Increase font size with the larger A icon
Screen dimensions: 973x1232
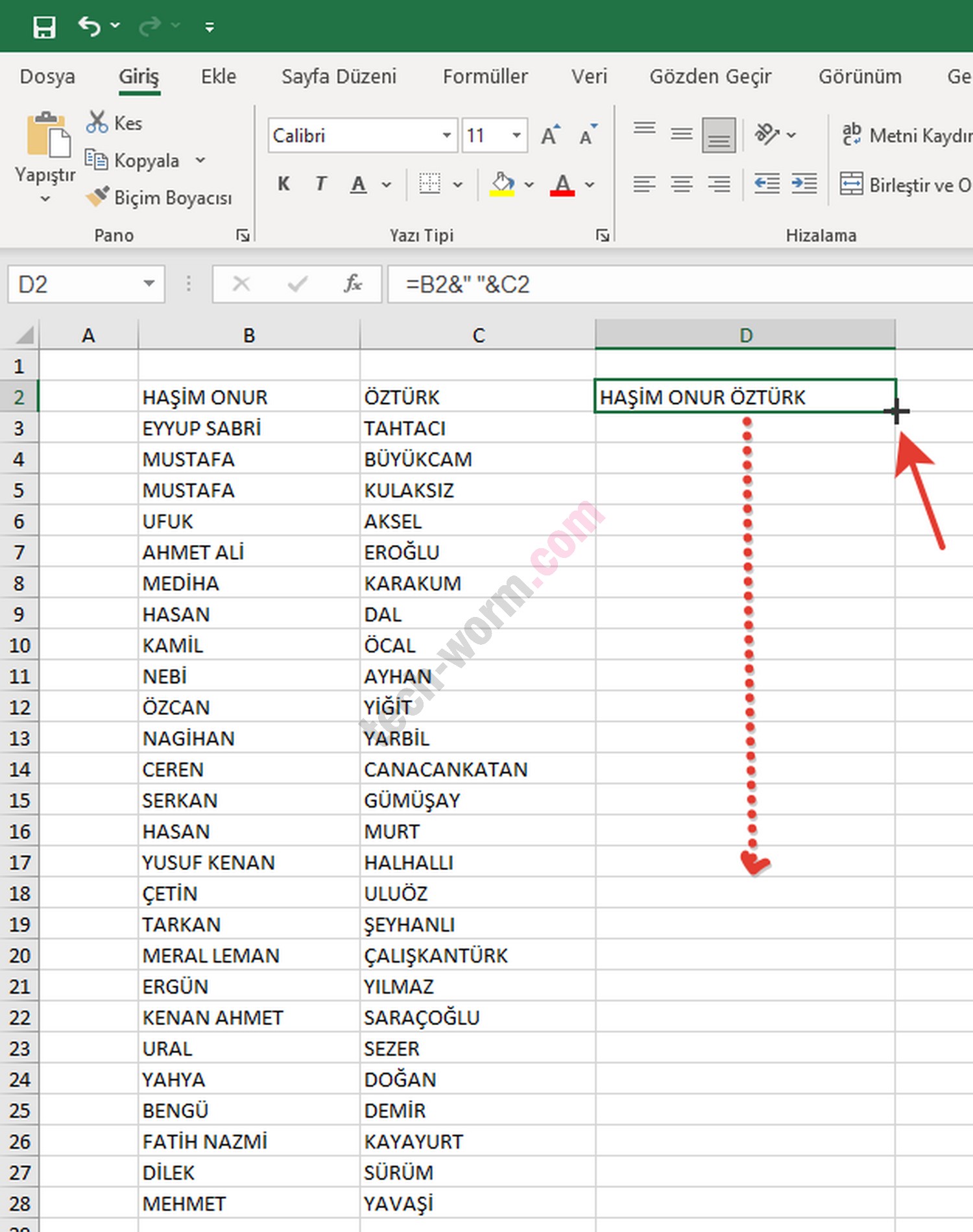(x=550, y=136)
